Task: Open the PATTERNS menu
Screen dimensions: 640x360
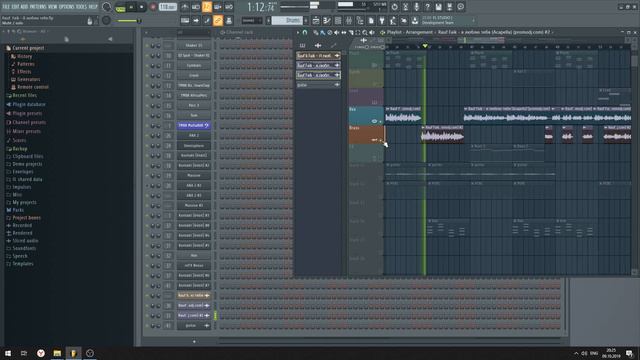Action: (x=38, y=7)
